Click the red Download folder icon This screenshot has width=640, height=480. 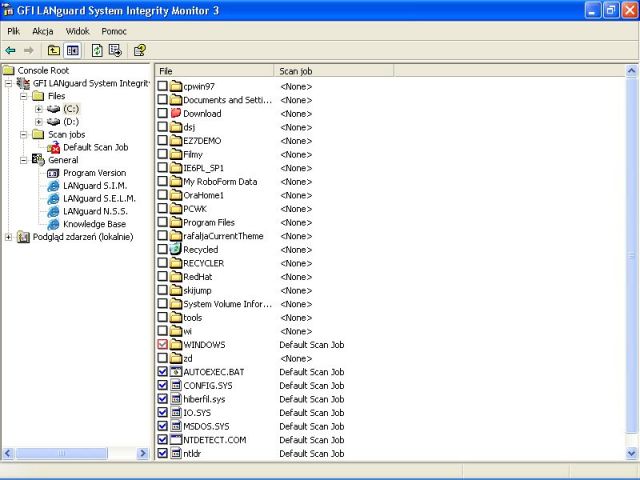click(176, 113)
